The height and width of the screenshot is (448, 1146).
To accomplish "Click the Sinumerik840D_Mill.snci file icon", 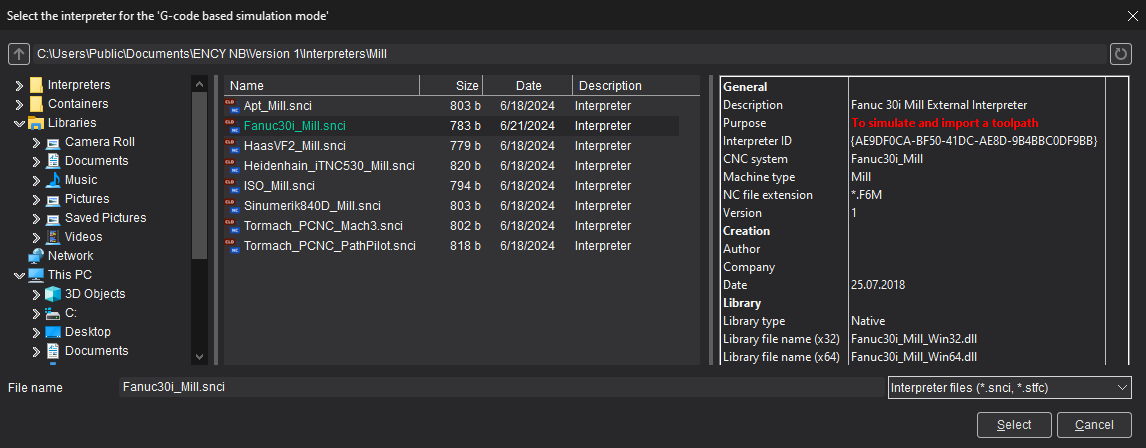I will tap(232, 206).
